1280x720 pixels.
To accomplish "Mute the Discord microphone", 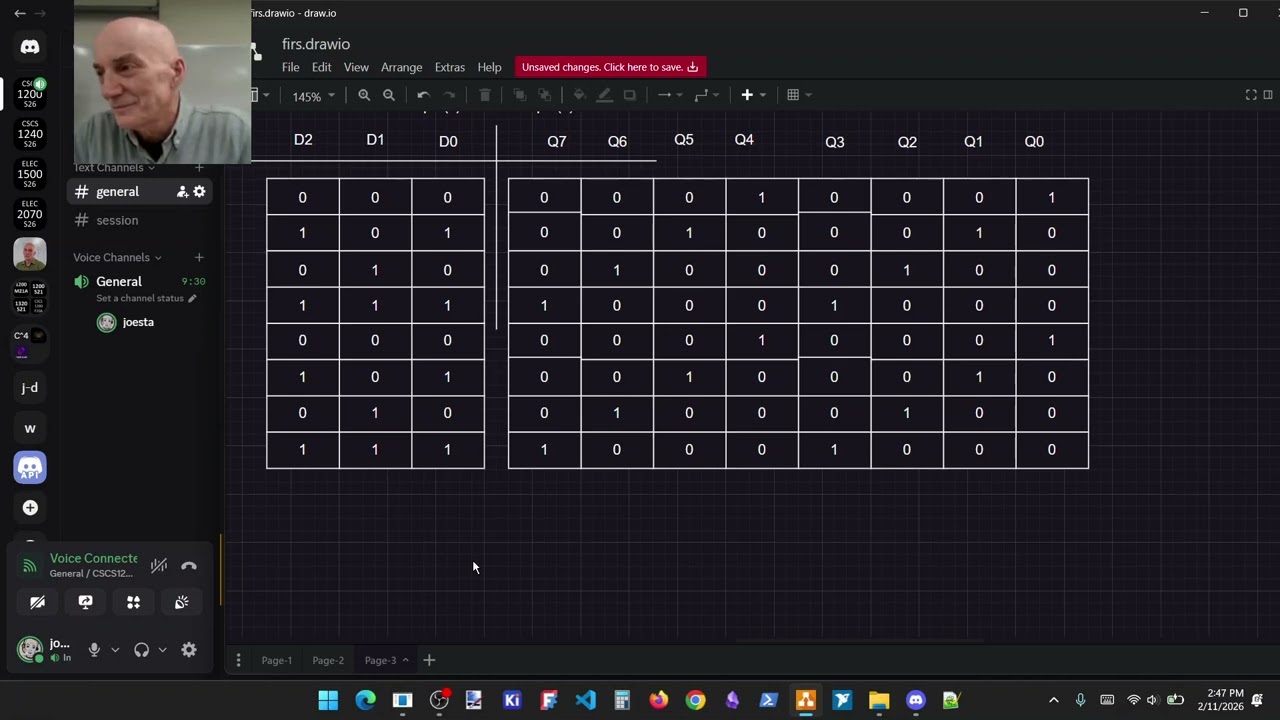I will [x=94, y=650].
